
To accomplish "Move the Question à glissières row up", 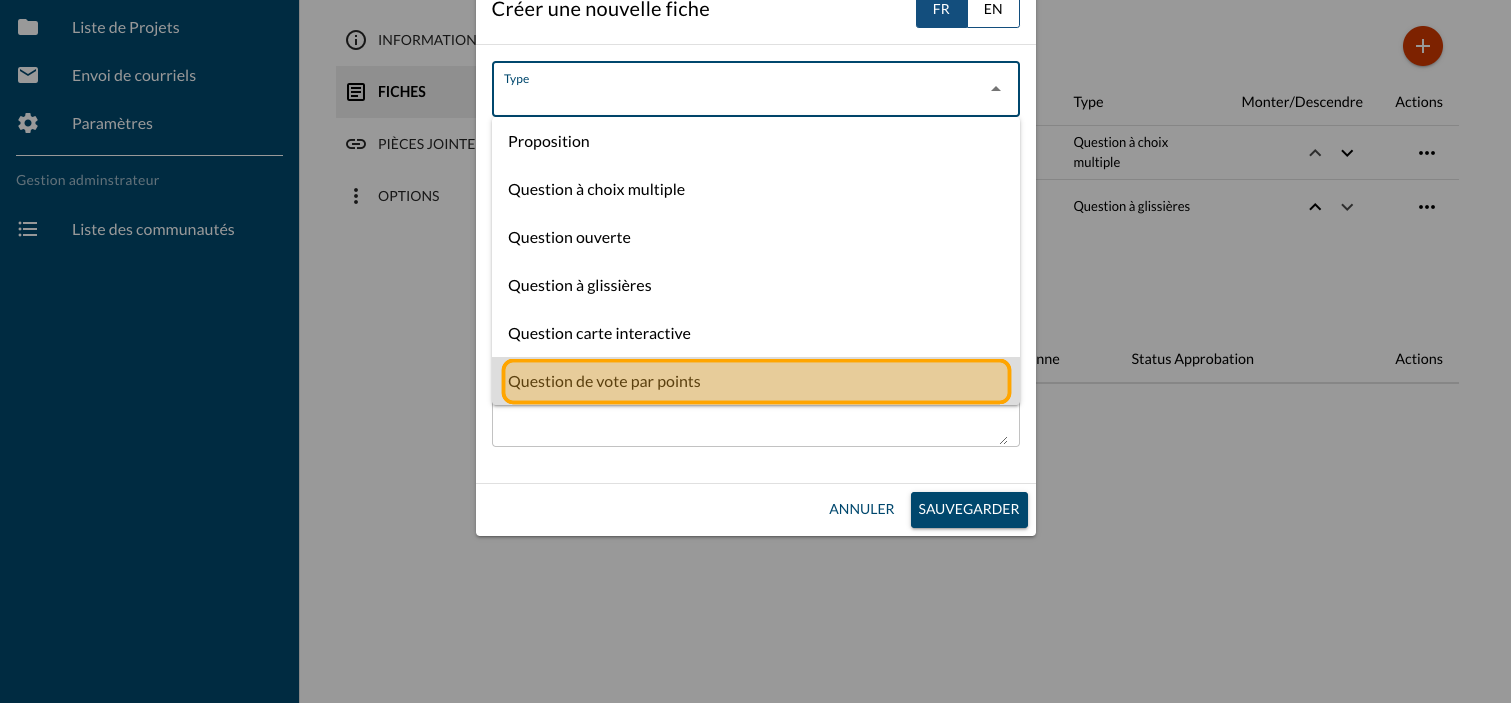I will [1316, 207].
